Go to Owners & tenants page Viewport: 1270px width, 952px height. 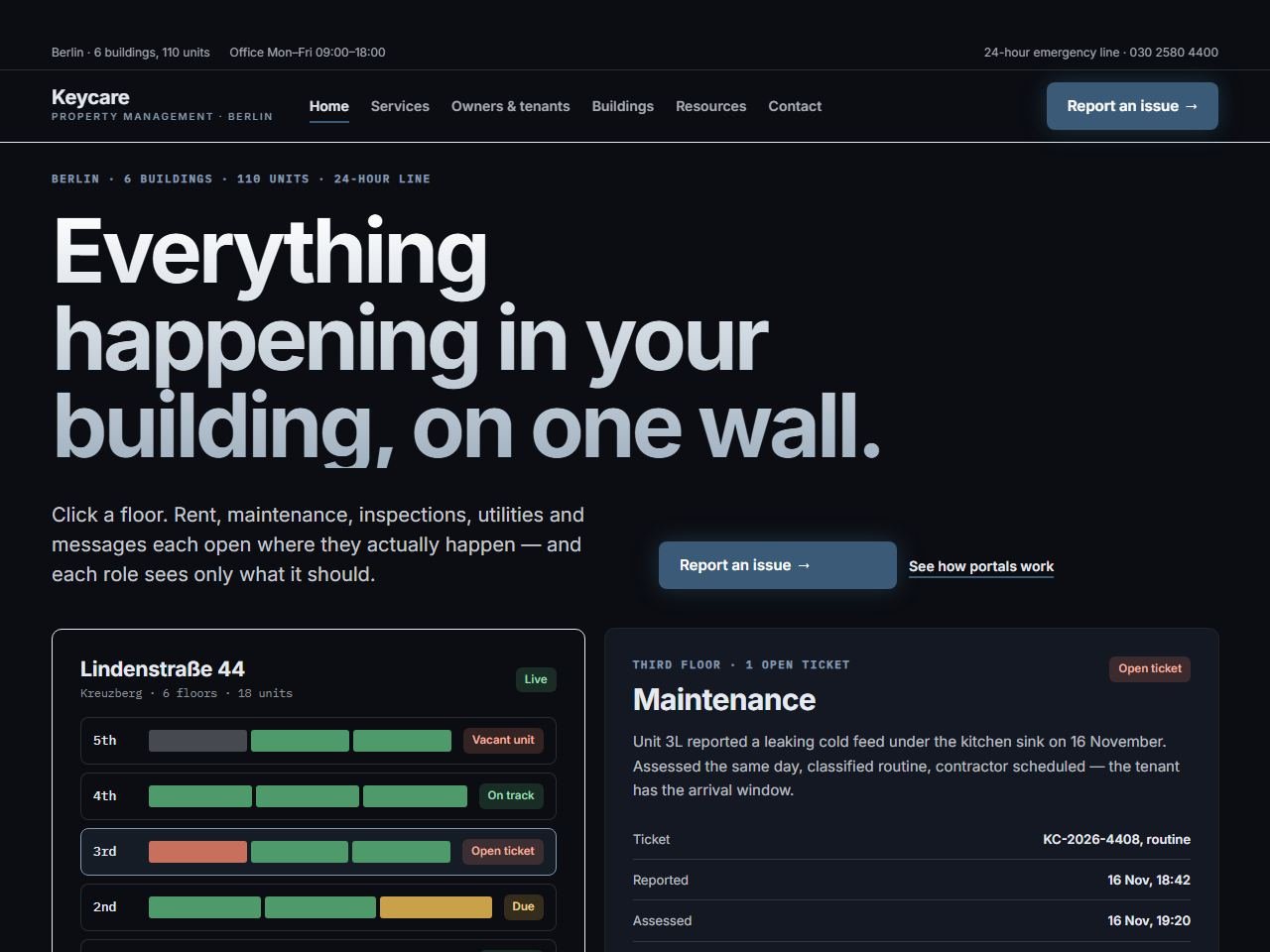(x=511, y=106)
